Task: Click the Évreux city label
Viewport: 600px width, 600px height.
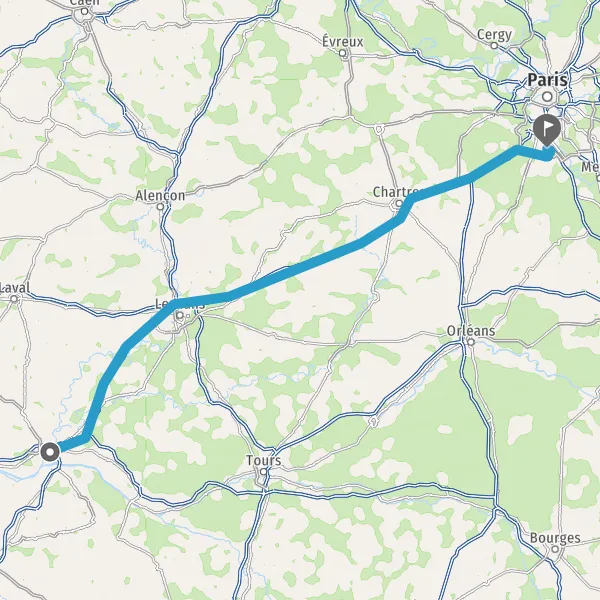Action: [342, 41]
